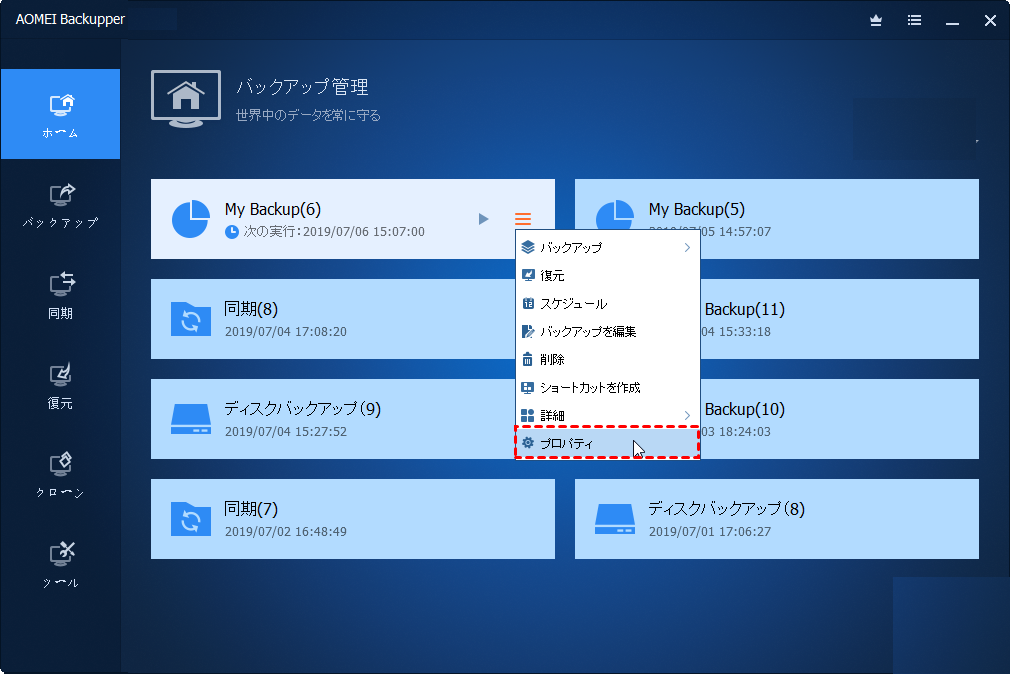Expand the バックアップ submenu arrow

687,247
